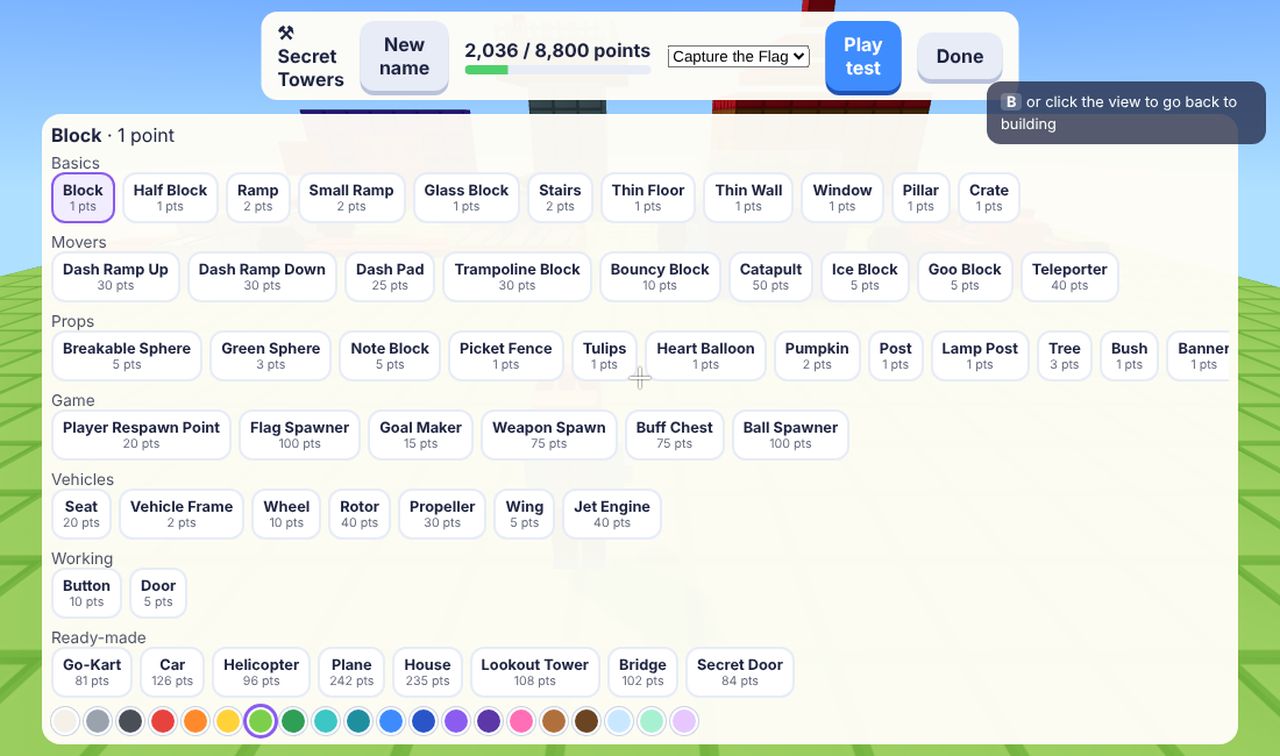Pick the orange color swatch

[195, 721]
